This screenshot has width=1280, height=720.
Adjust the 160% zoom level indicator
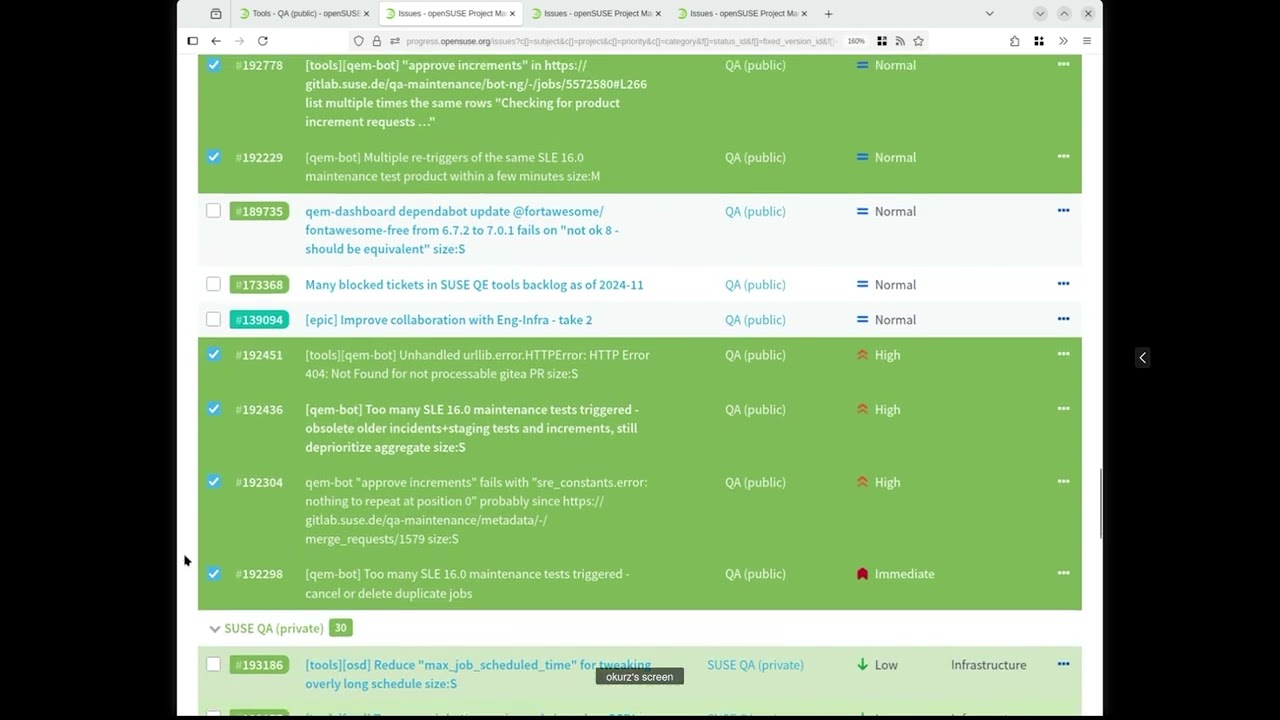[x=856, y=41]
